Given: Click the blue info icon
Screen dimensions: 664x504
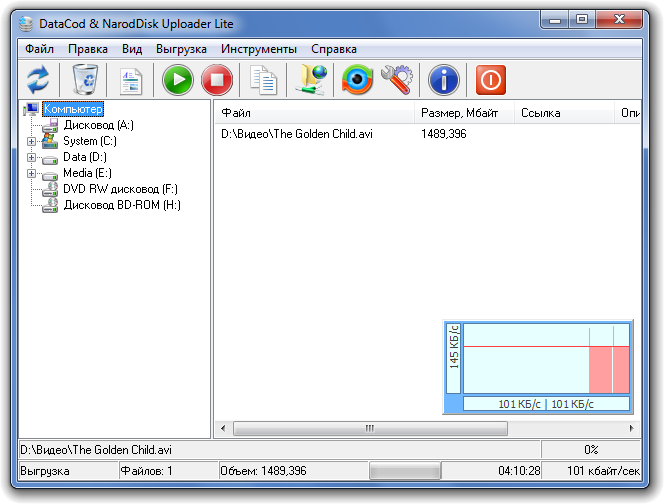Looking at the screenshot, I should 443,79.
